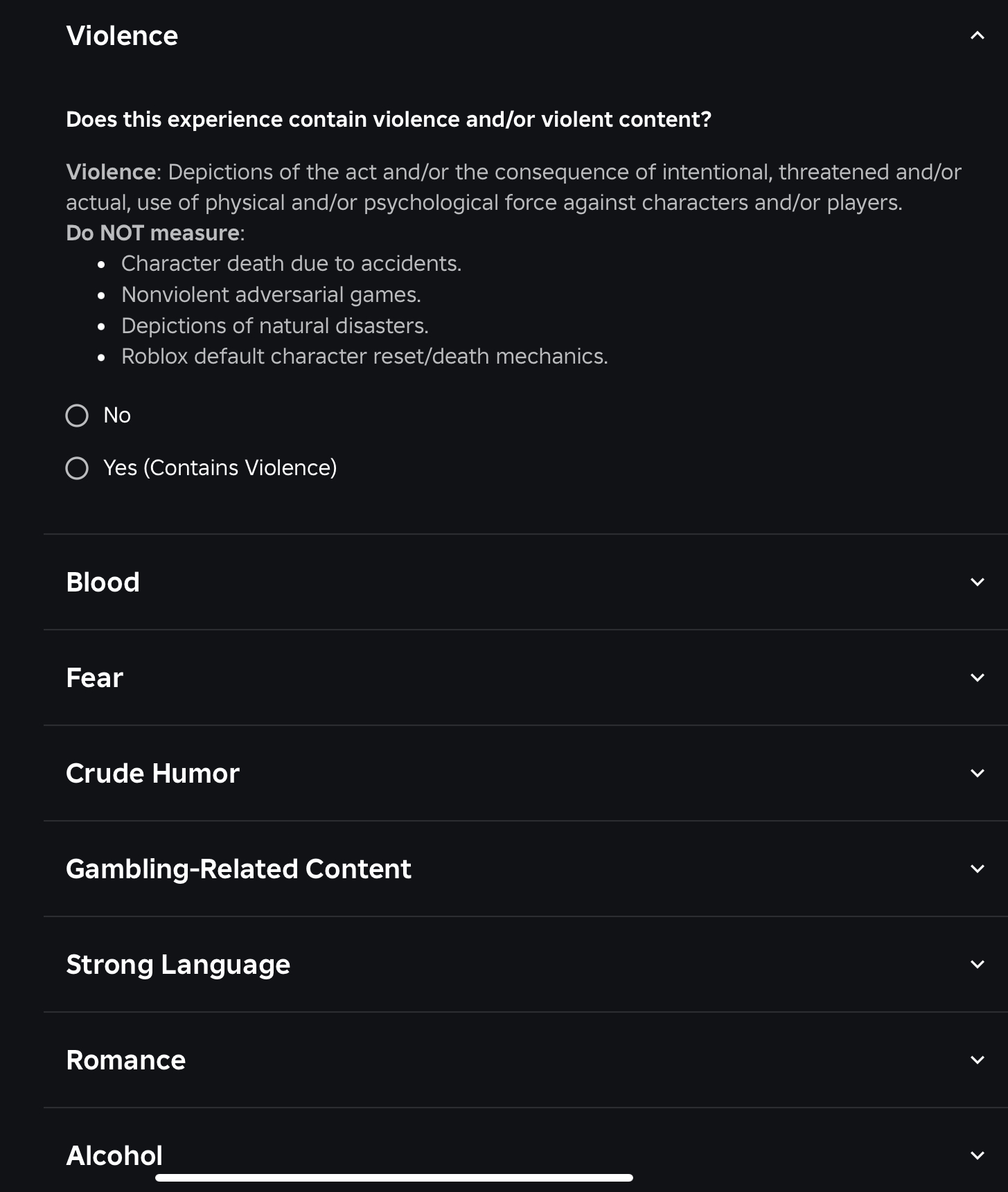This screenshot has width=1008, height=1192.
Task: Tap the home indicator bar
Action: point(394,1177)
